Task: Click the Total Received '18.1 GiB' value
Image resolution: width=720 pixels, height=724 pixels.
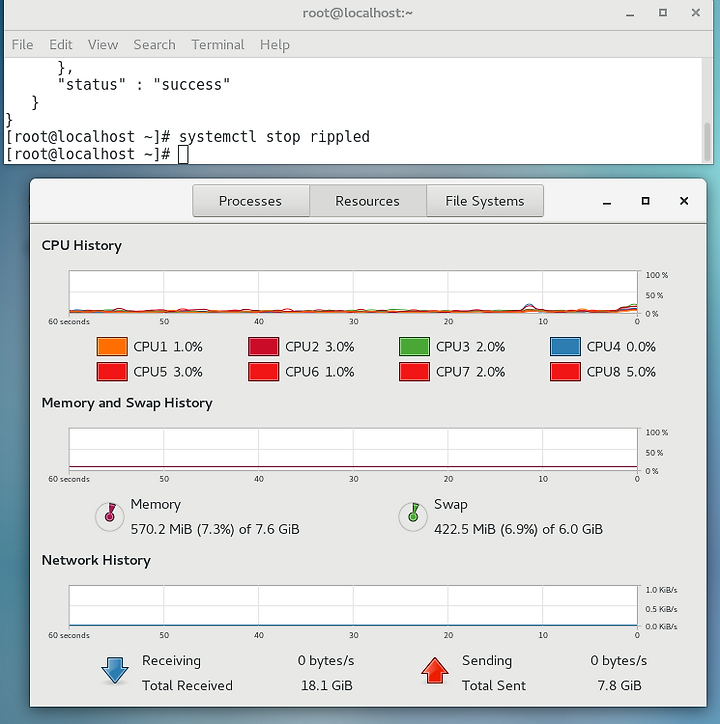Action: pos(327,686)
